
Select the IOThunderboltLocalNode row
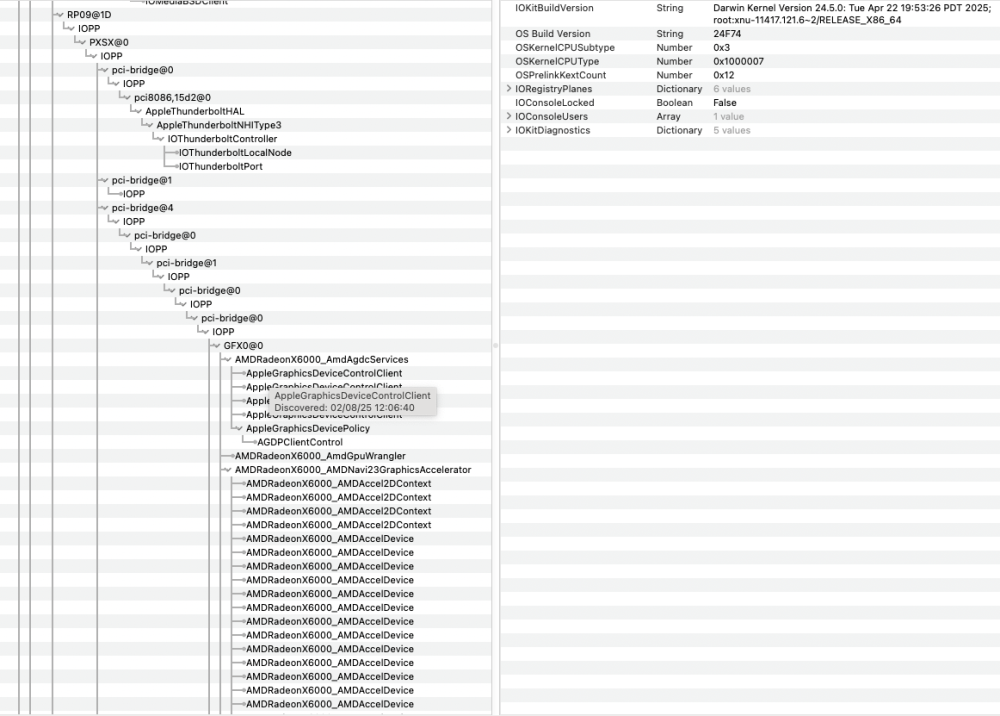235,152
